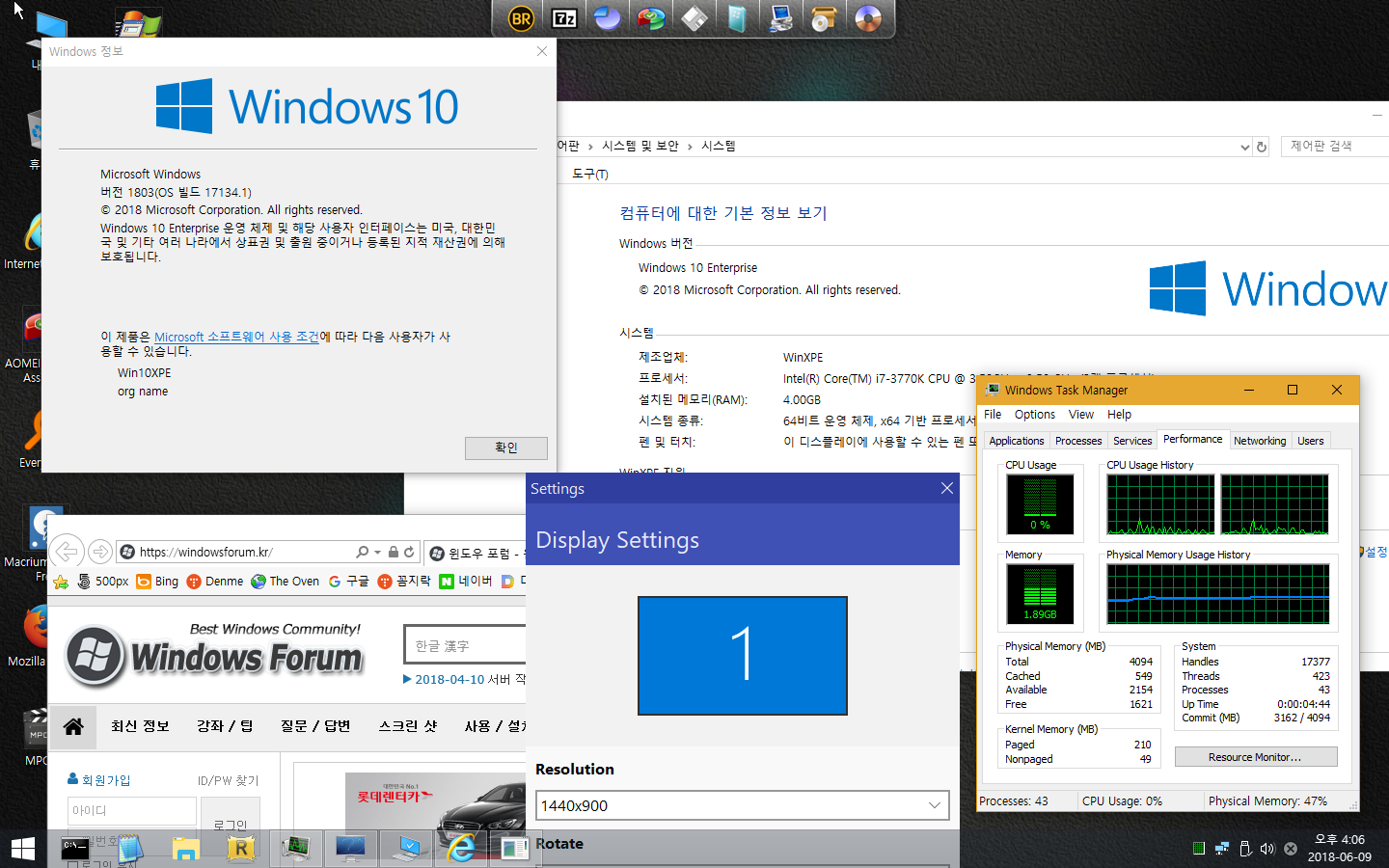Switch to Task Manager taskbar button
The image size is (1389, 868).
click(x=296, y=848)
